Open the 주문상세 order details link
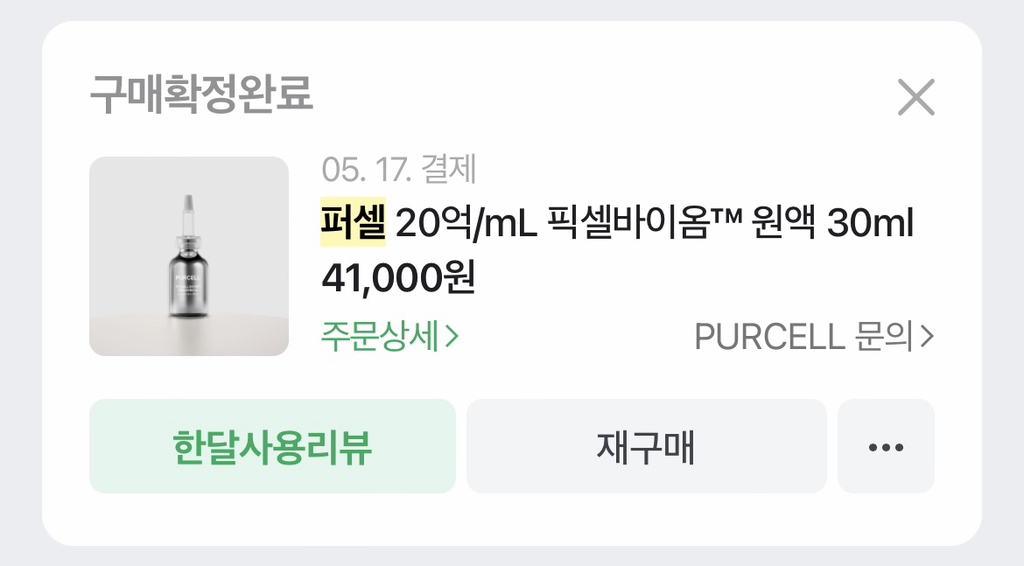The image size is (1024, 566). point(382,336)
